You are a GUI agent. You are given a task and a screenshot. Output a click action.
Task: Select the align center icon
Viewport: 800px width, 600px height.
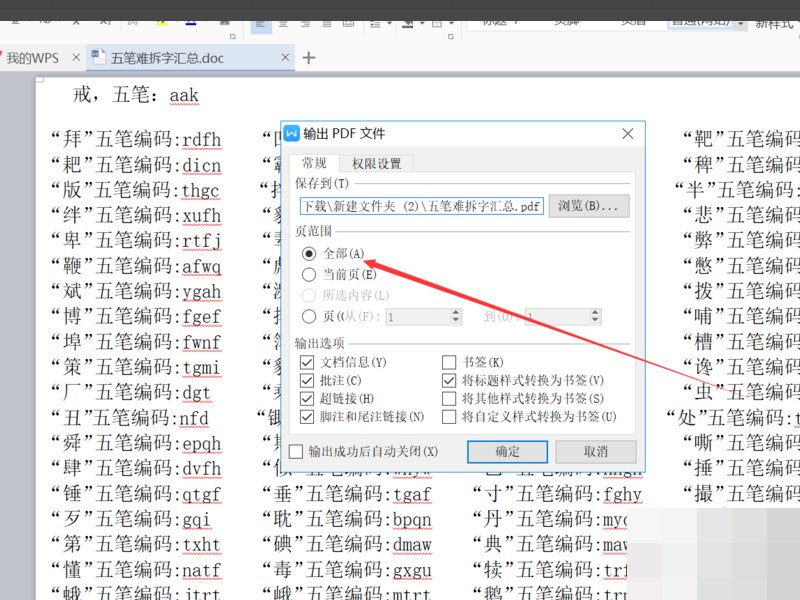click(283, 22)
